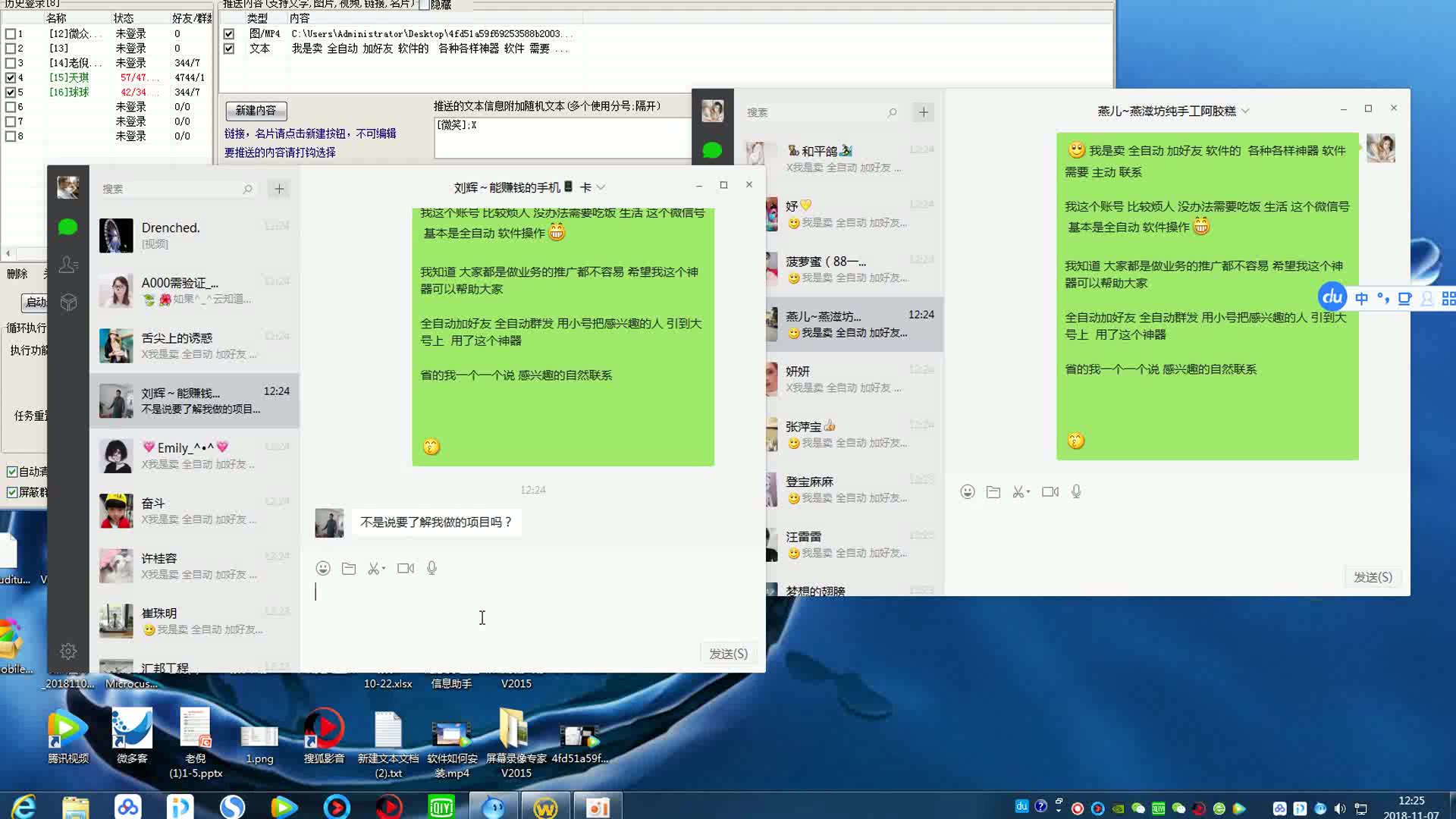The image size is (1456, 819).
Task: Click plus button beside left WeChat search
Action: 279,189
